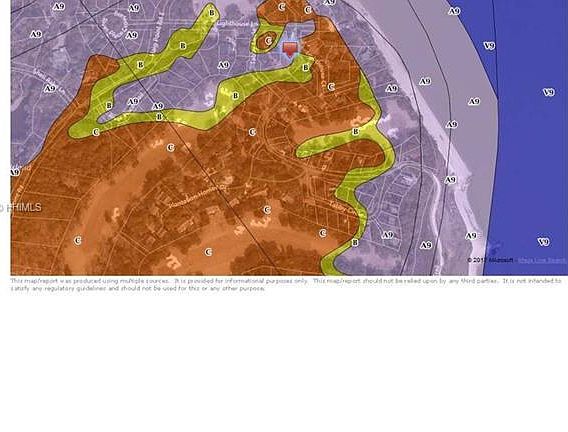Open the faint link beside the Microsoft copyright
The image size is (568, 432).
coord(542,260)
